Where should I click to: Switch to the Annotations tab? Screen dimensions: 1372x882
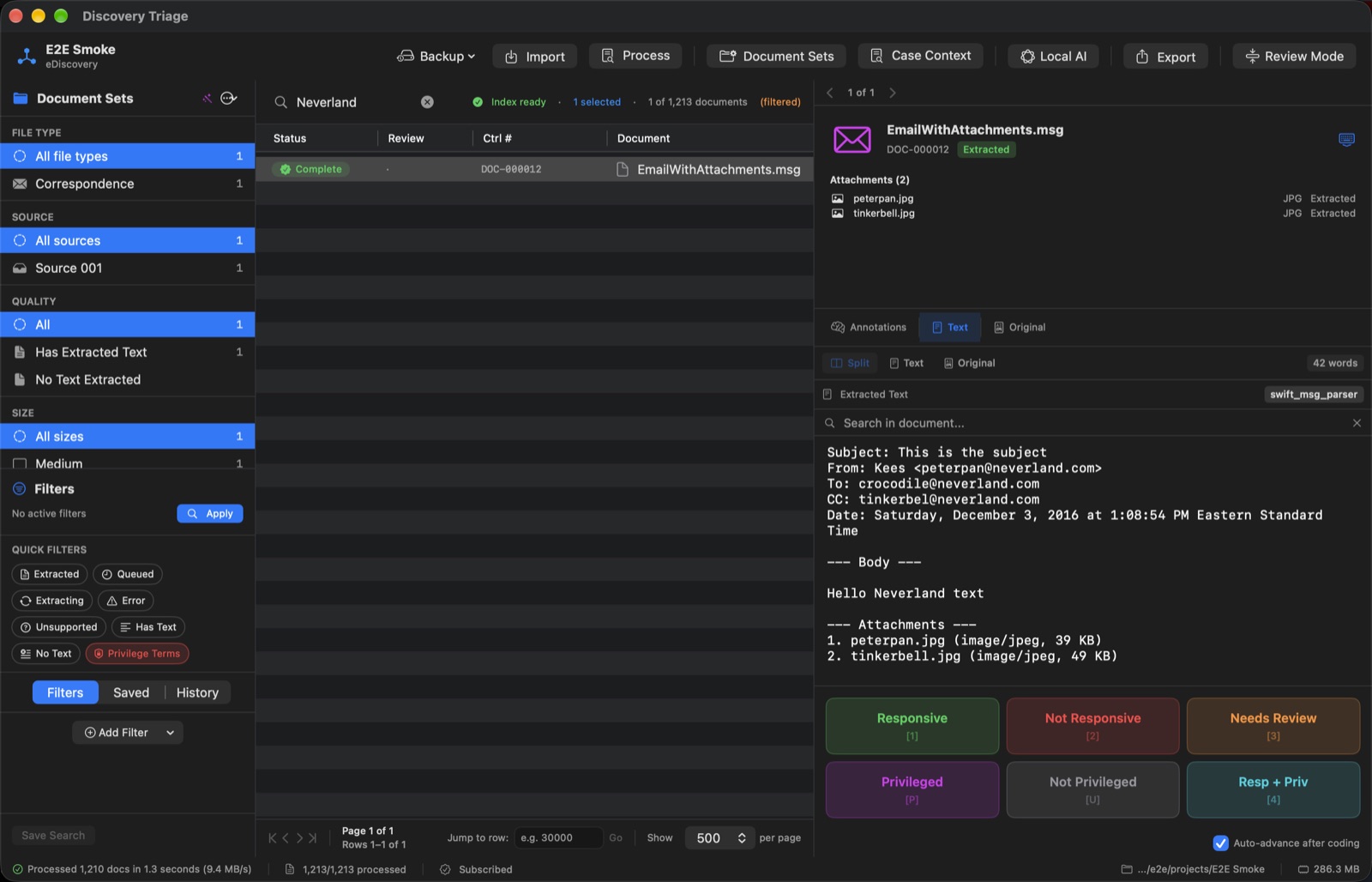click(x=869, y=328)
